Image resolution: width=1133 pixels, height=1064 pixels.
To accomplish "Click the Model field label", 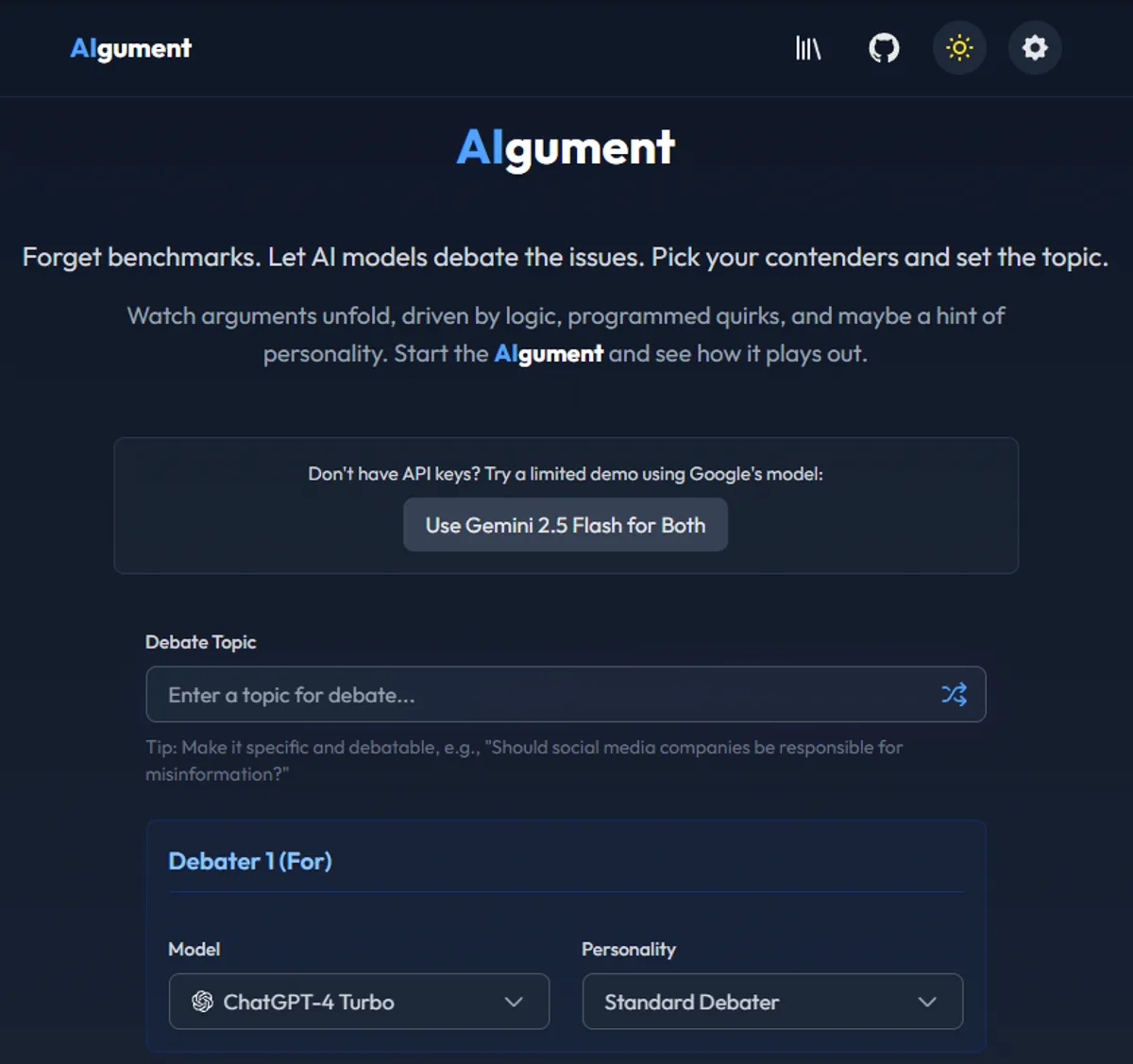I will (x=194, y=949).
